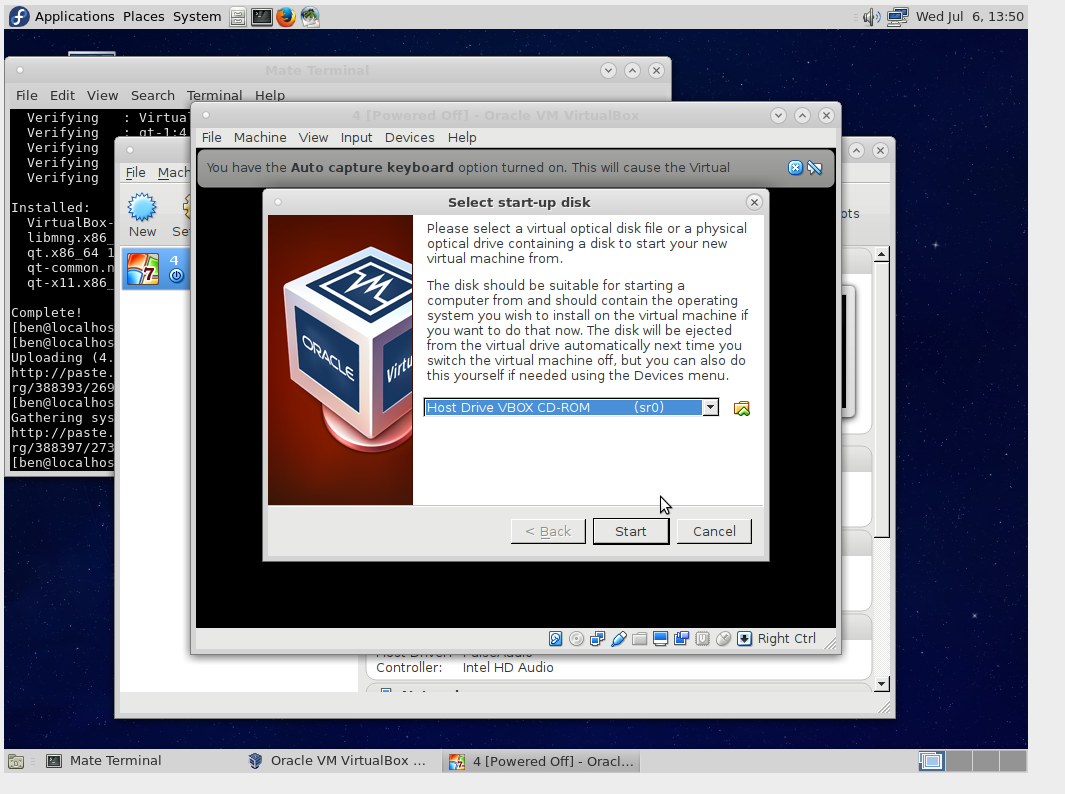Click Manager details scrollbar down arrow
The height and width of the screenshot is (794, 1065).
point(882,684)
